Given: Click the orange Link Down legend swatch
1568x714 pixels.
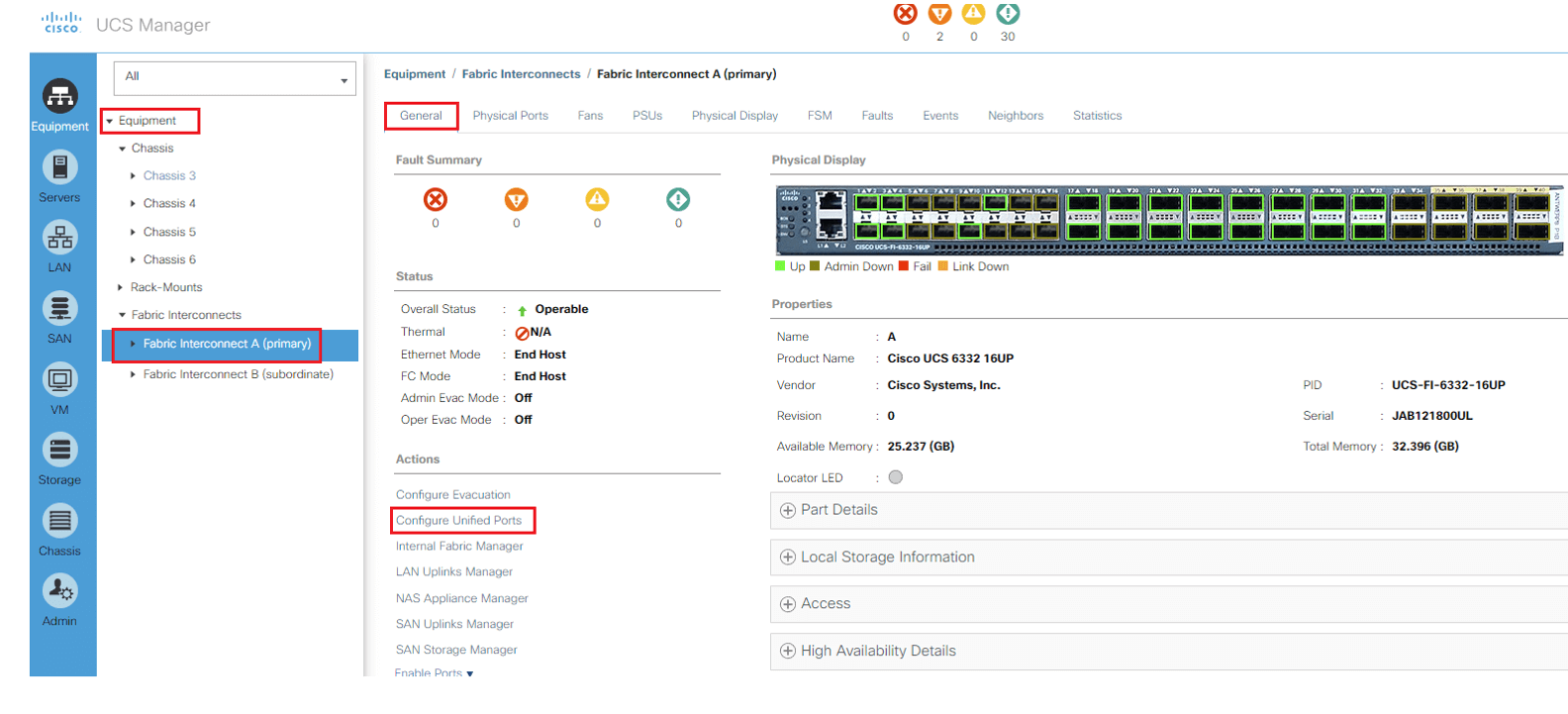Looking at the screenshot, I should 943,266.
